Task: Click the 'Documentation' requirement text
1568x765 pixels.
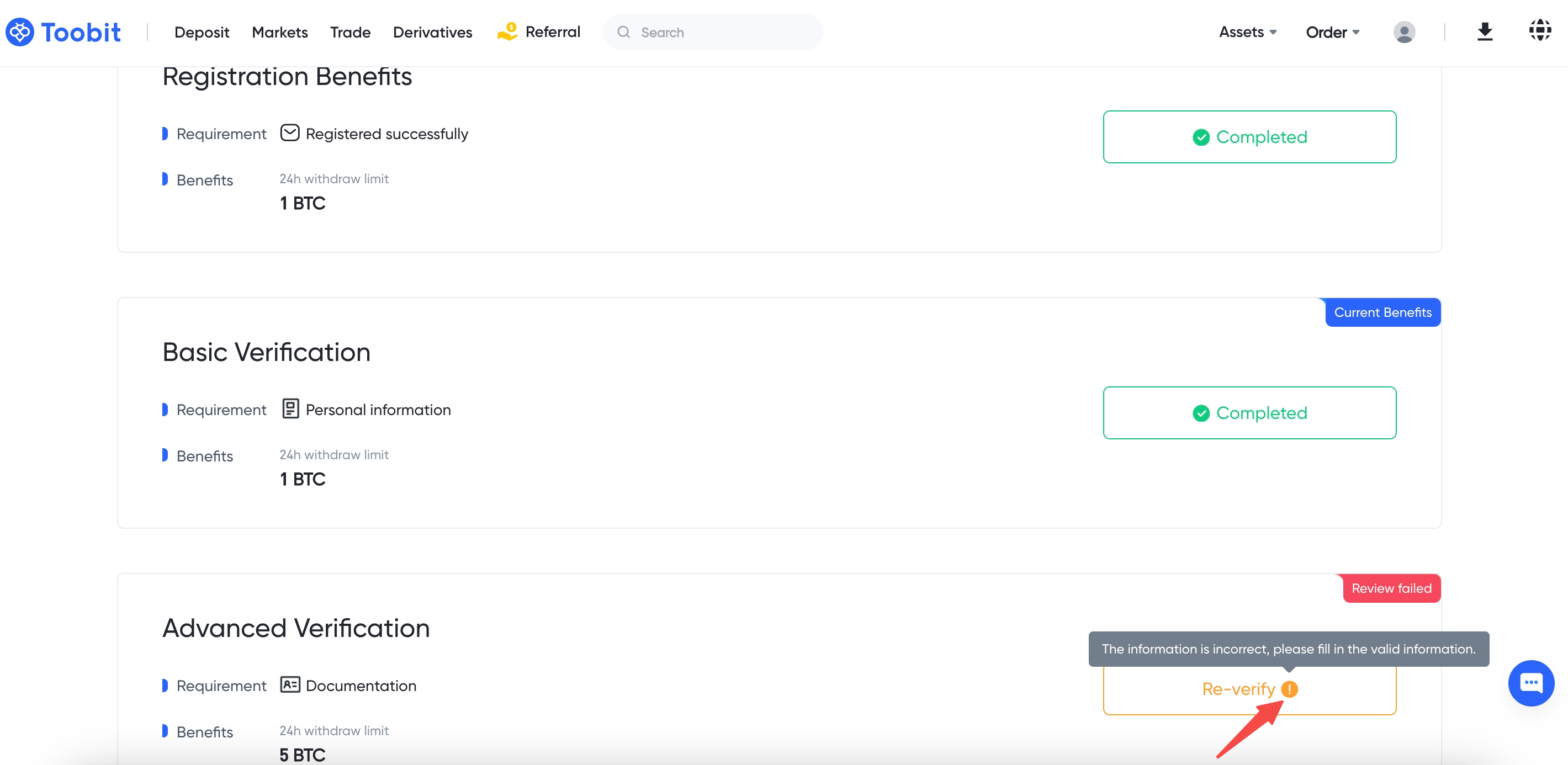Action: click(x=361, y=686)
